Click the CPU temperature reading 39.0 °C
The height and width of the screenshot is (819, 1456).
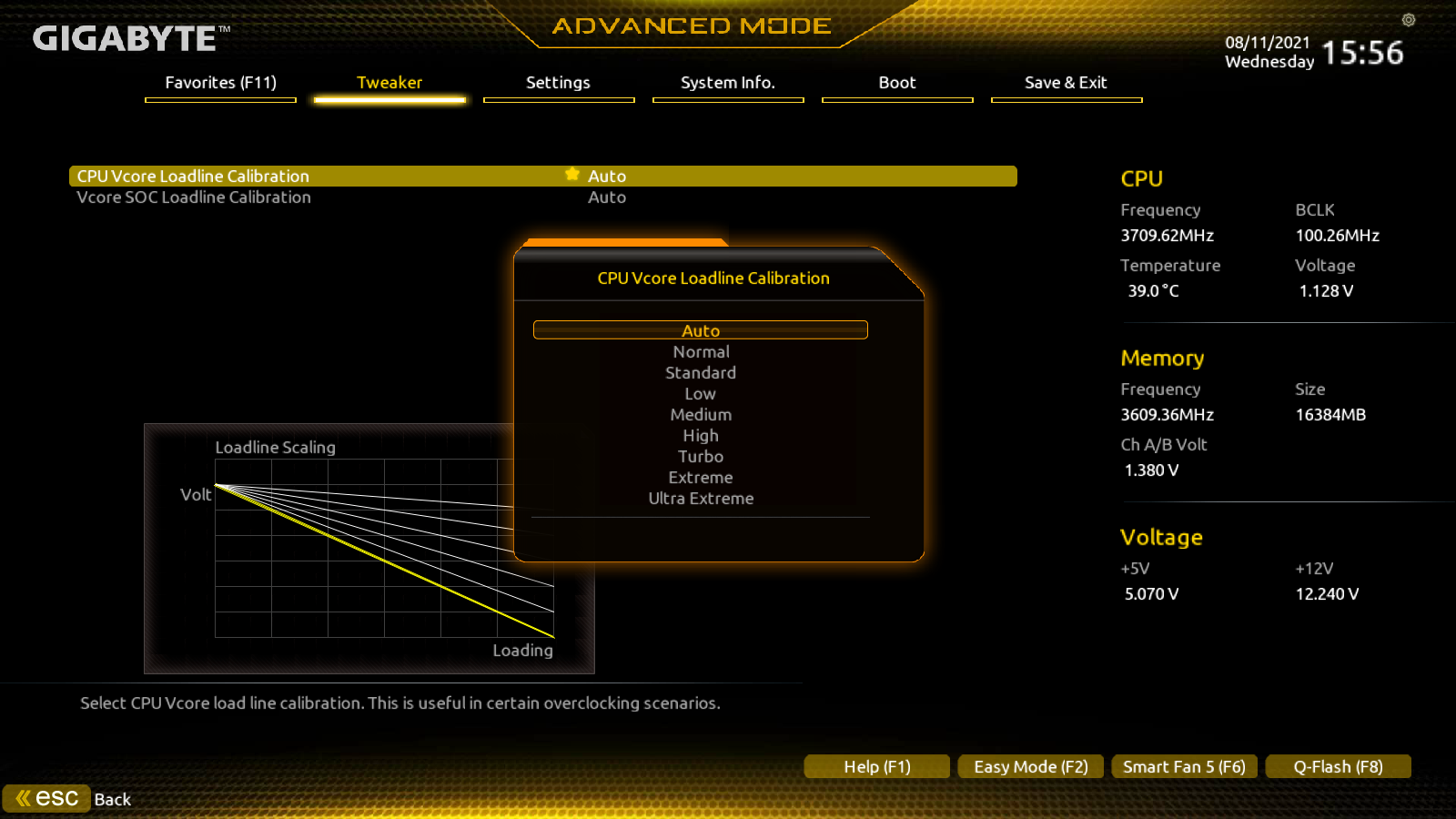click(1153, 291)
